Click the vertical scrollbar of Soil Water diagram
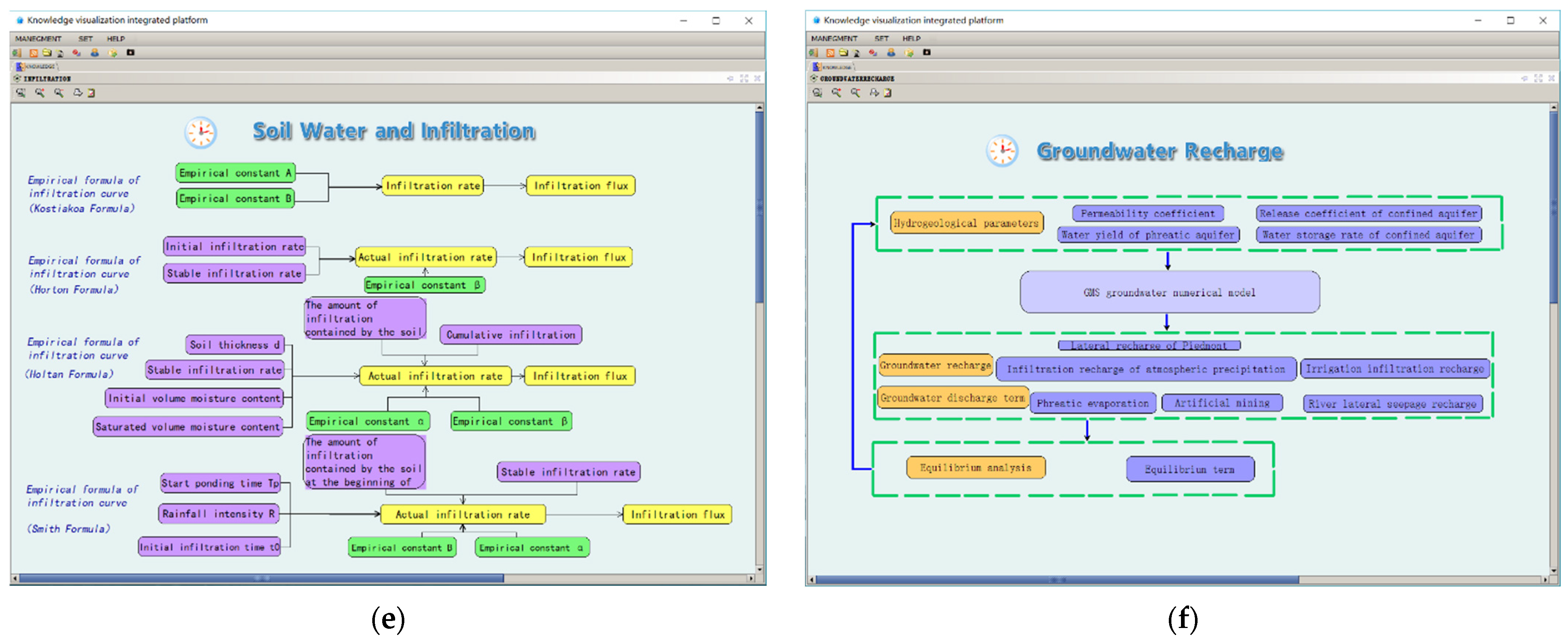Image resolution: width=1568 pixels, height=642 pixels. (x=759, y=207)
